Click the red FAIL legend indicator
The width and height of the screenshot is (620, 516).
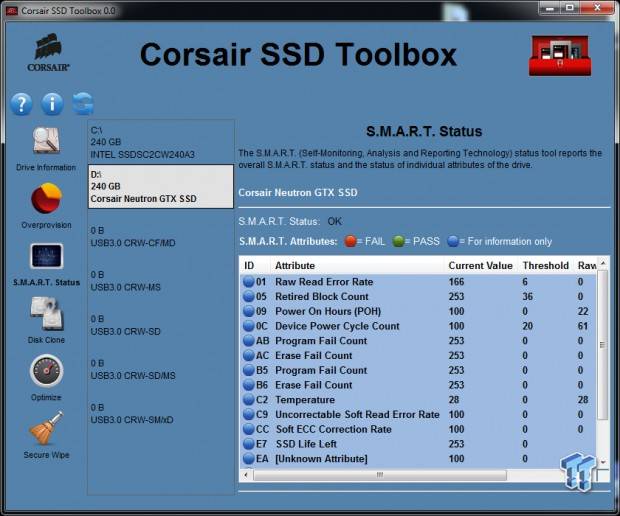click(x=350, y=241)
